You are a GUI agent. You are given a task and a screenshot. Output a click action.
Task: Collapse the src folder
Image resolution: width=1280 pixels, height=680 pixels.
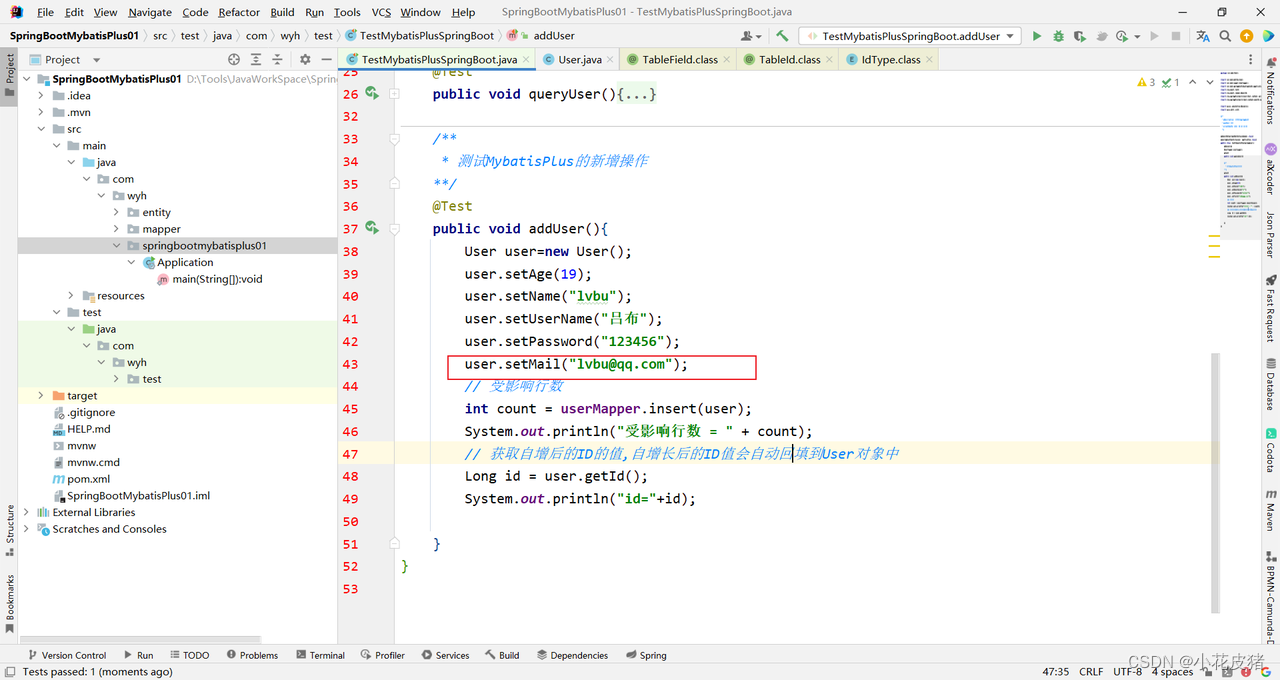coord(41,129)
